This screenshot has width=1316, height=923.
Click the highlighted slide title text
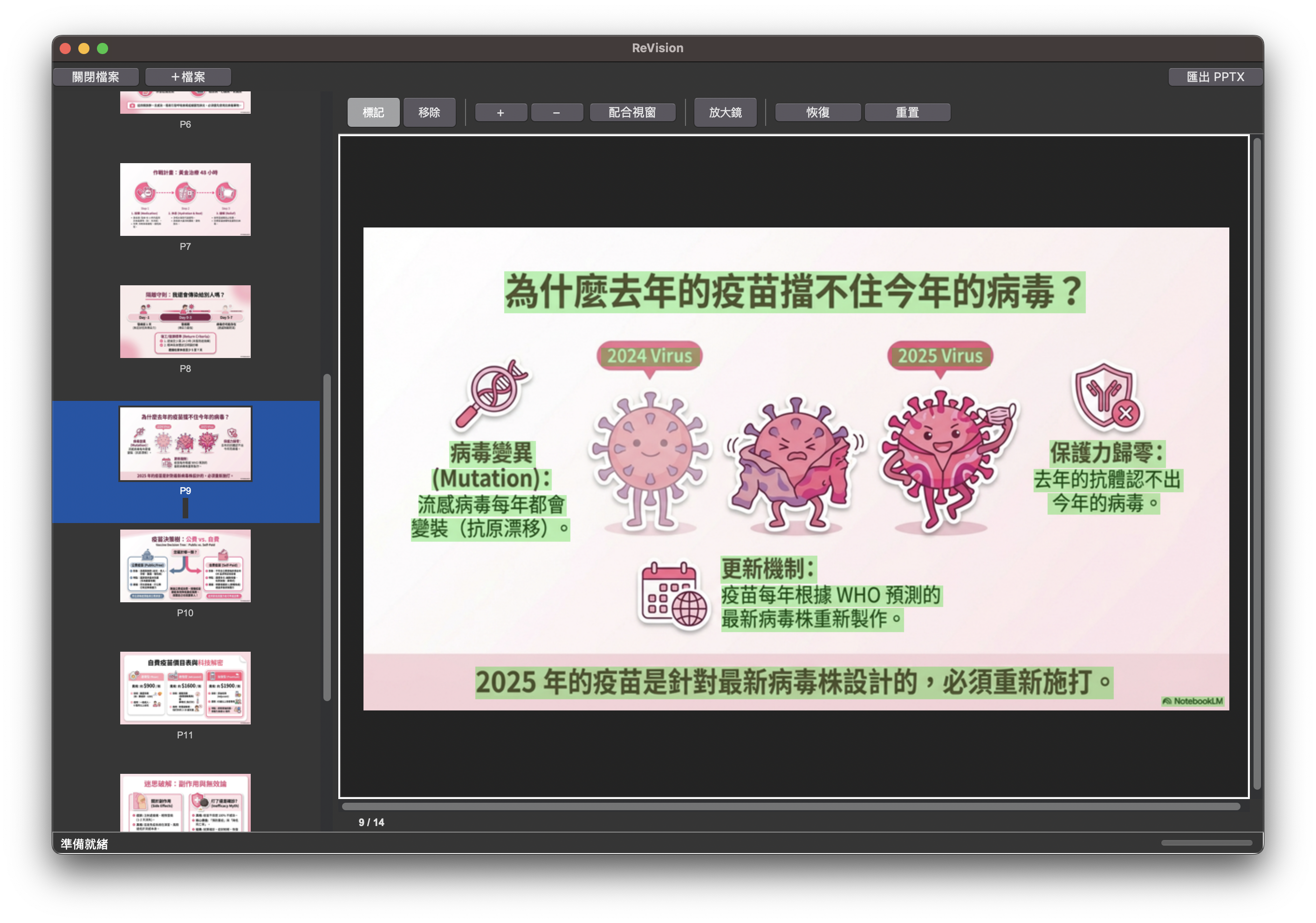click(x=794, y=292)
